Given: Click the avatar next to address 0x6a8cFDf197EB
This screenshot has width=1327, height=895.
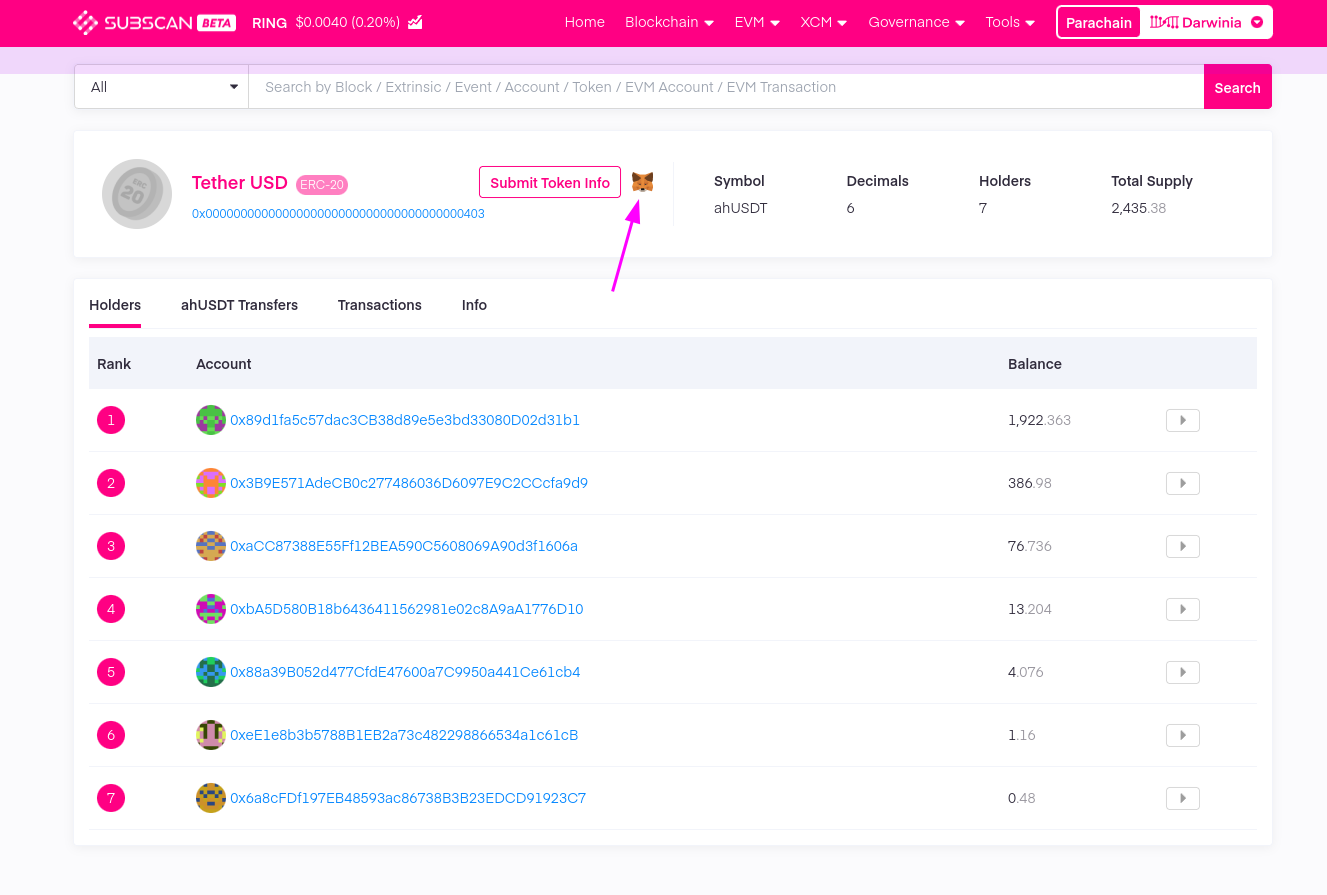Looking at the screenshot, I should click(210, 798).
